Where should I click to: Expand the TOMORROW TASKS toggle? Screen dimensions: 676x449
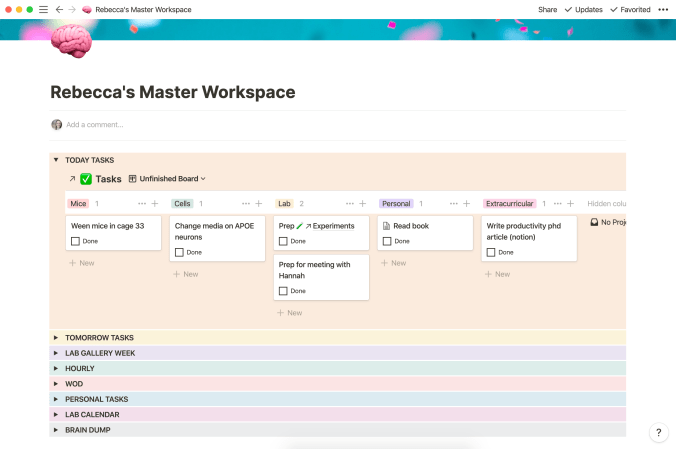tap(56, 338)
